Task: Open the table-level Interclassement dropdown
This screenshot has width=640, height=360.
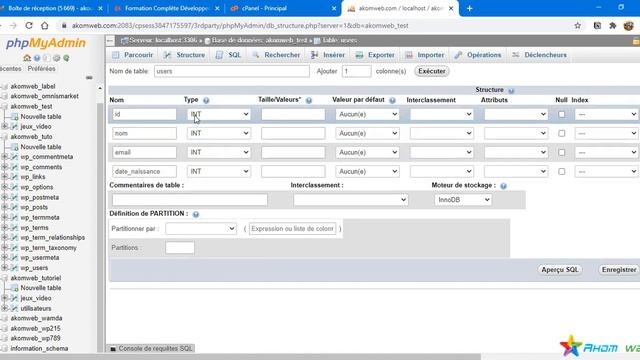Action: coord(350,200)
